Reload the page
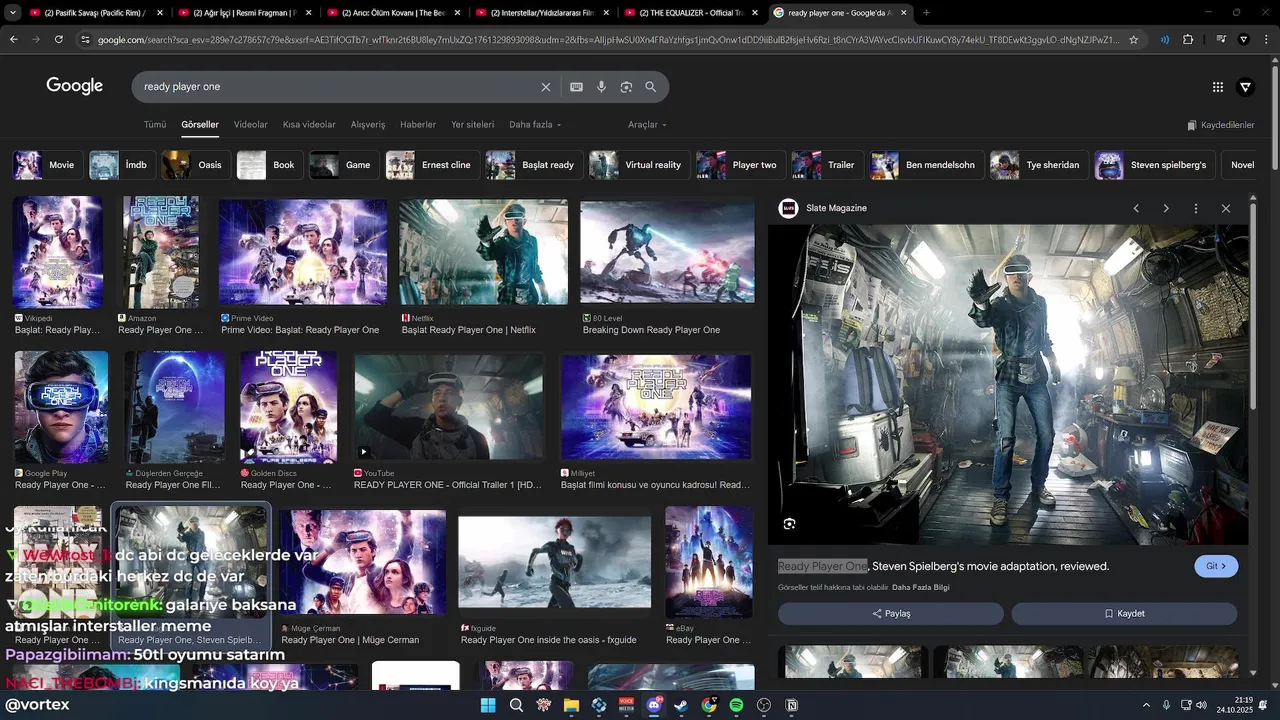The width and height of the screenshot is (1280, 720). pos(59,40)
